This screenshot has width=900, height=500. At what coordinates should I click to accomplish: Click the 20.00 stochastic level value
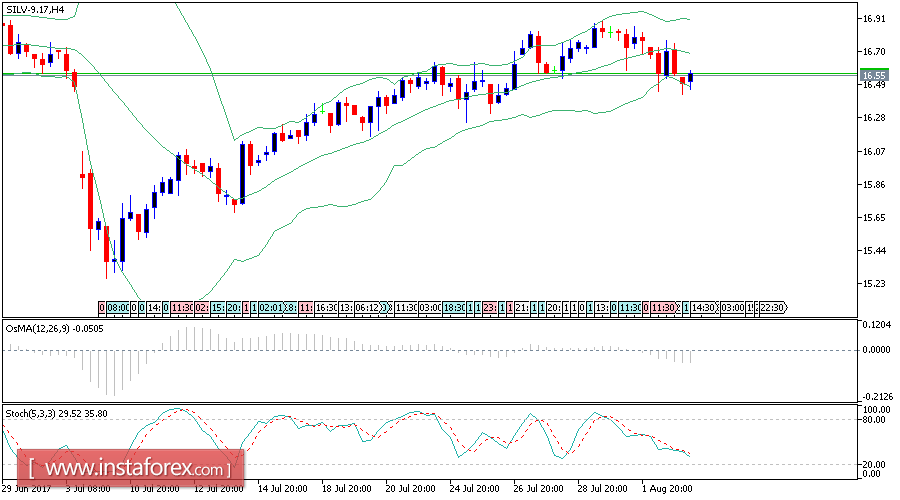[x=874, y=464]
